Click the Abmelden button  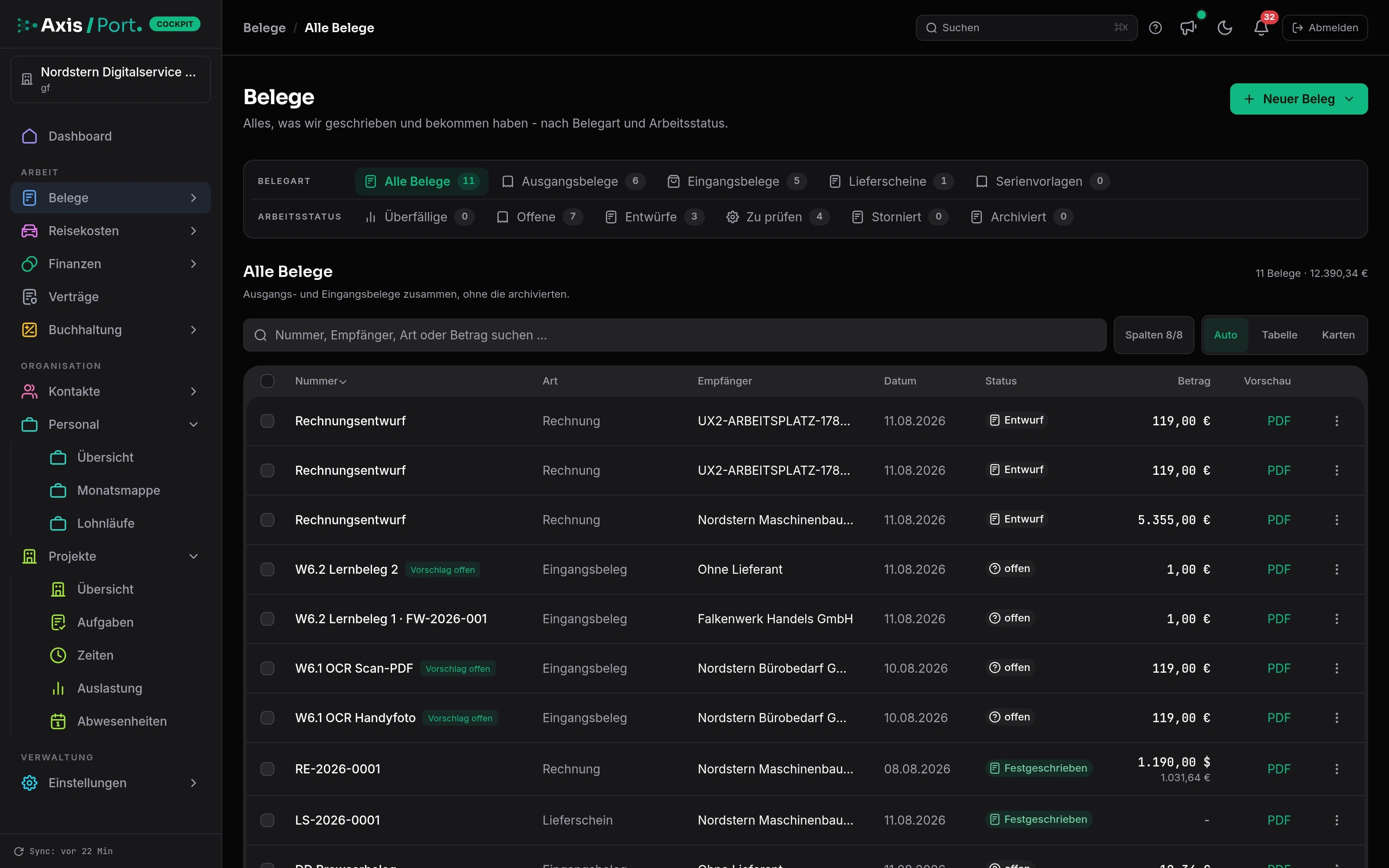click(1325, 27)
